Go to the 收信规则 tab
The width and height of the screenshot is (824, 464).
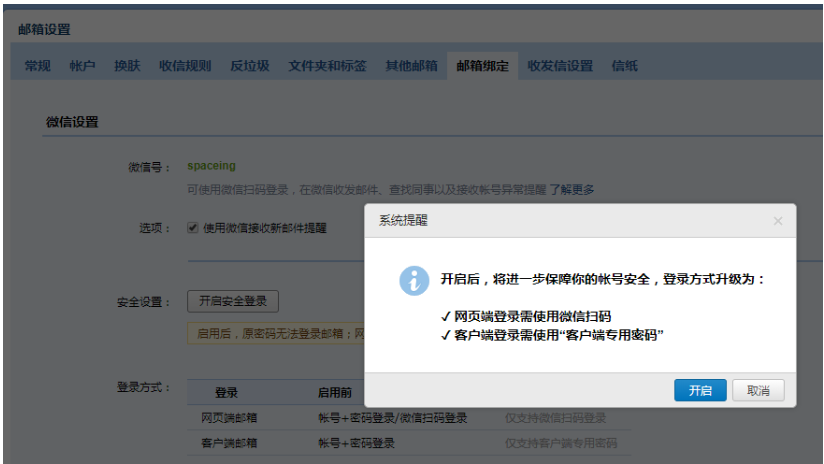pyautogui.click(x=185, y=66)
